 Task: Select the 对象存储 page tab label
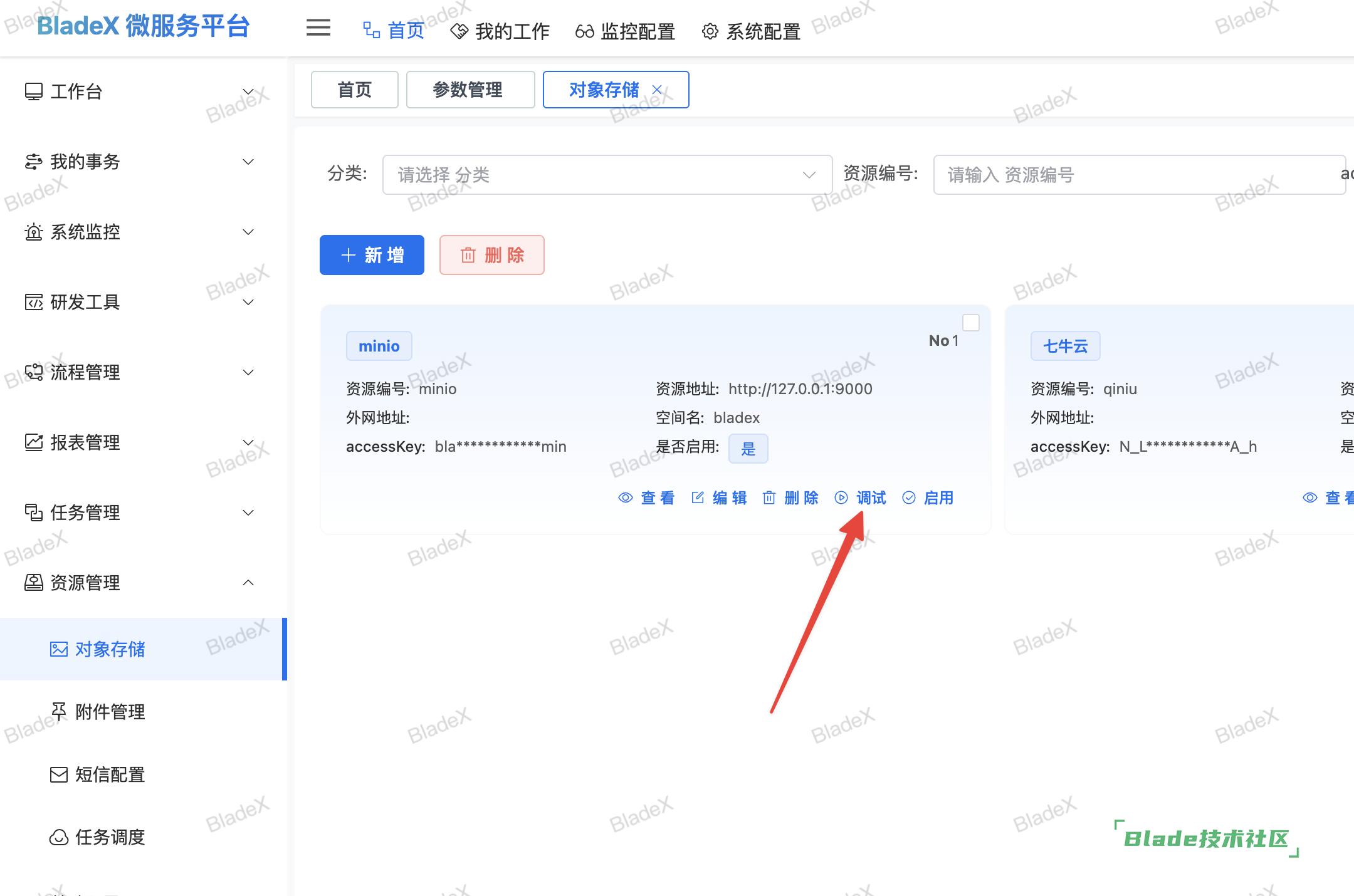pos(604,90)
